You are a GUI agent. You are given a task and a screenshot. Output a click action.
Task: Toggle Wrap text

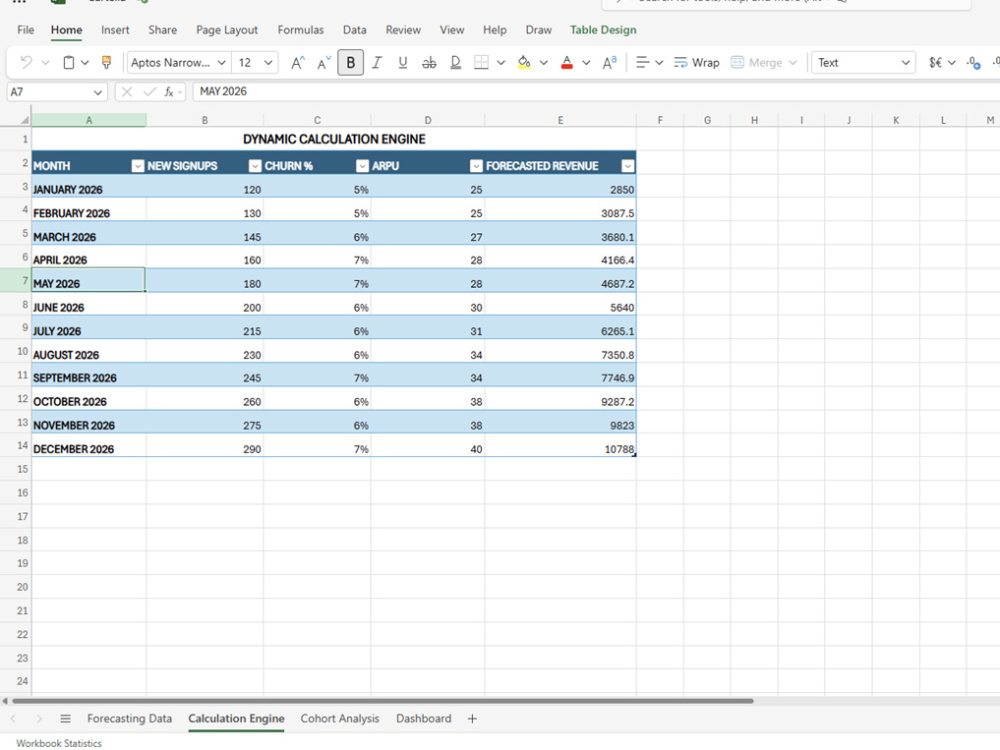(x=696, y=62)
